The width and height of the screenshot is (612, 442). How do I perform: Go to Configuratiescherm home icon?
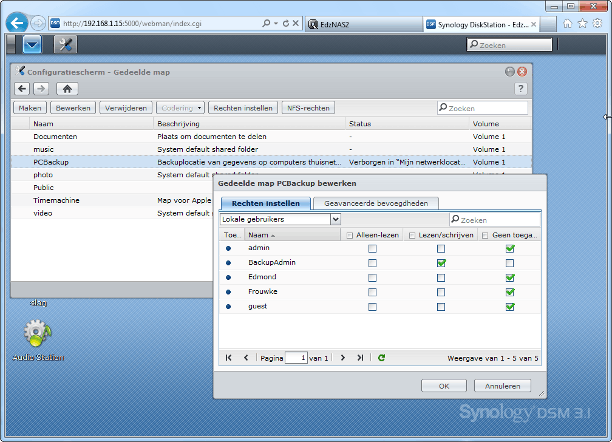click(67, 89)
